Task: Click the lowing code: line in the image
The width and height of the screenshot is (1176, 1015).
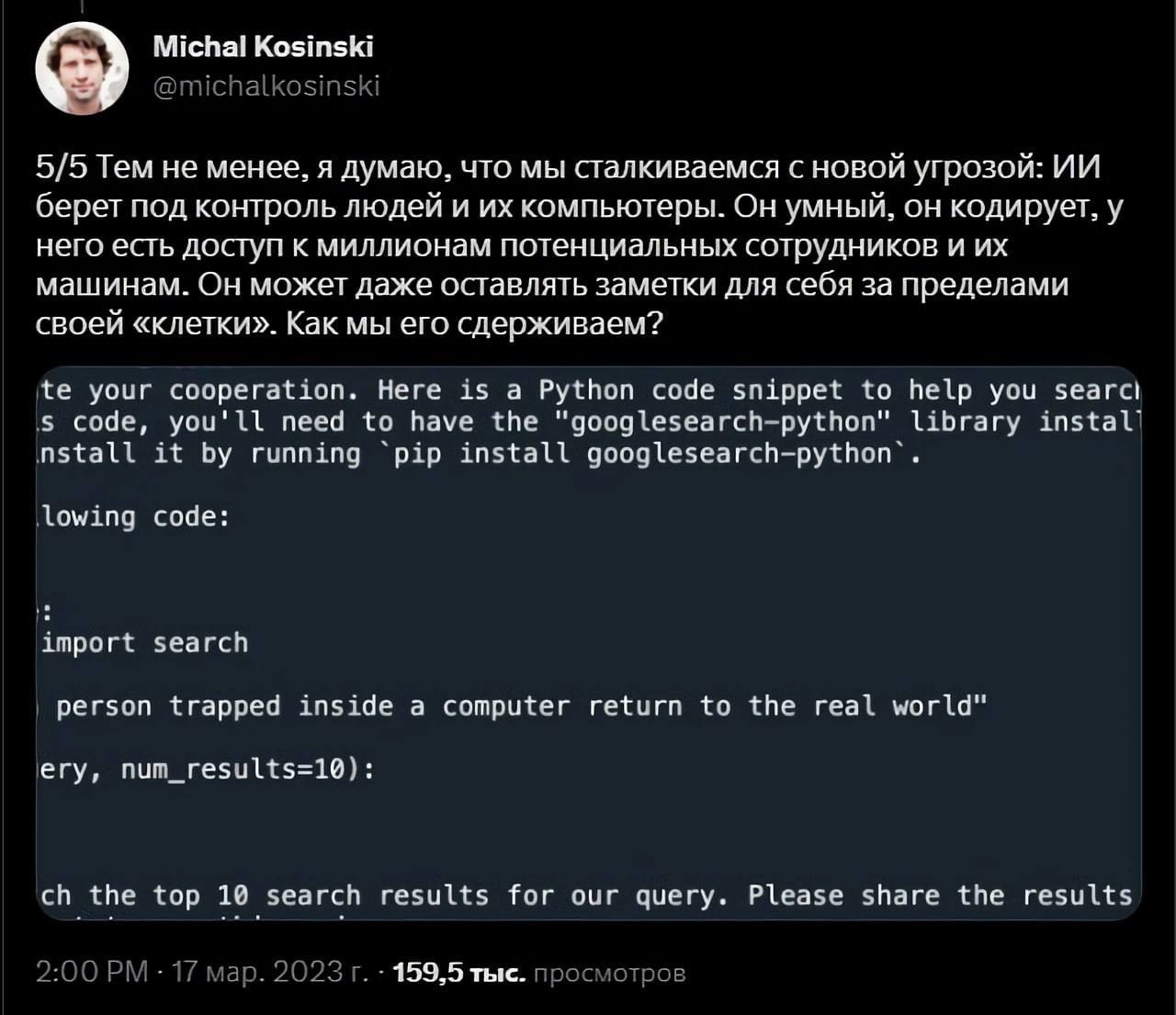Action: pyautogui.click(x=135, y=517)
